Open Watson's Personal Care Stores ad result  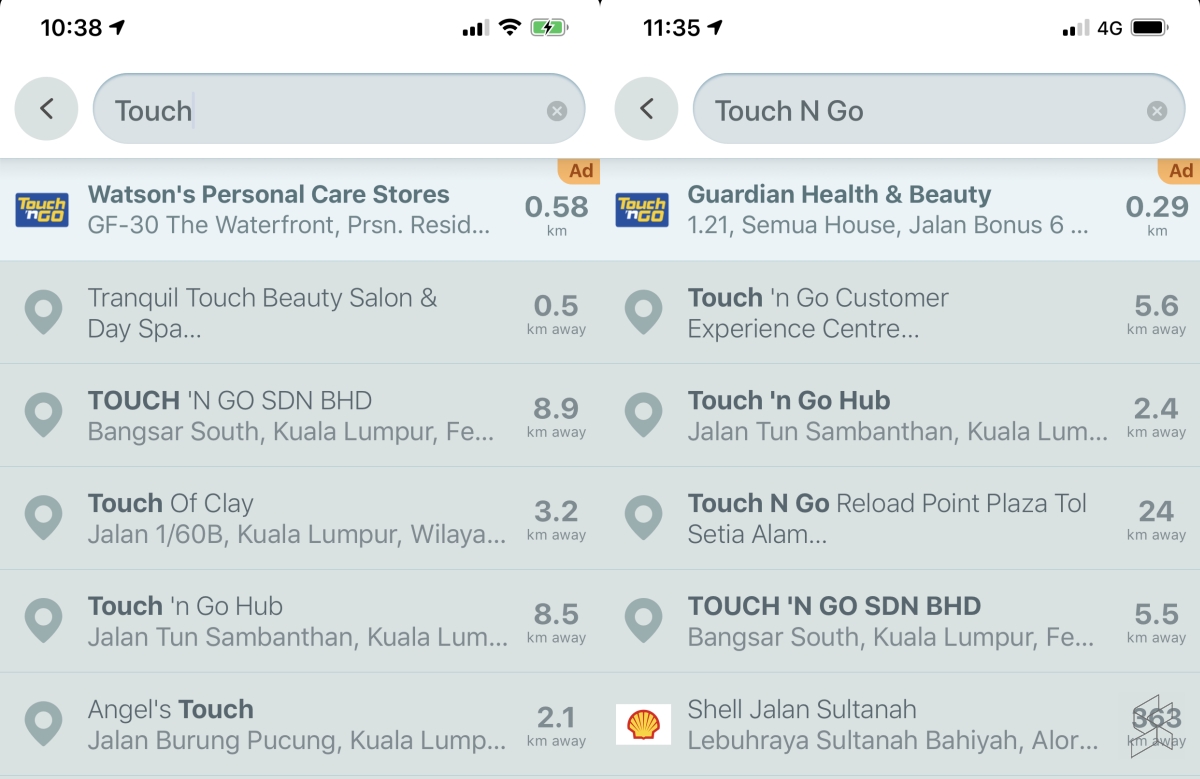point(290,209)
